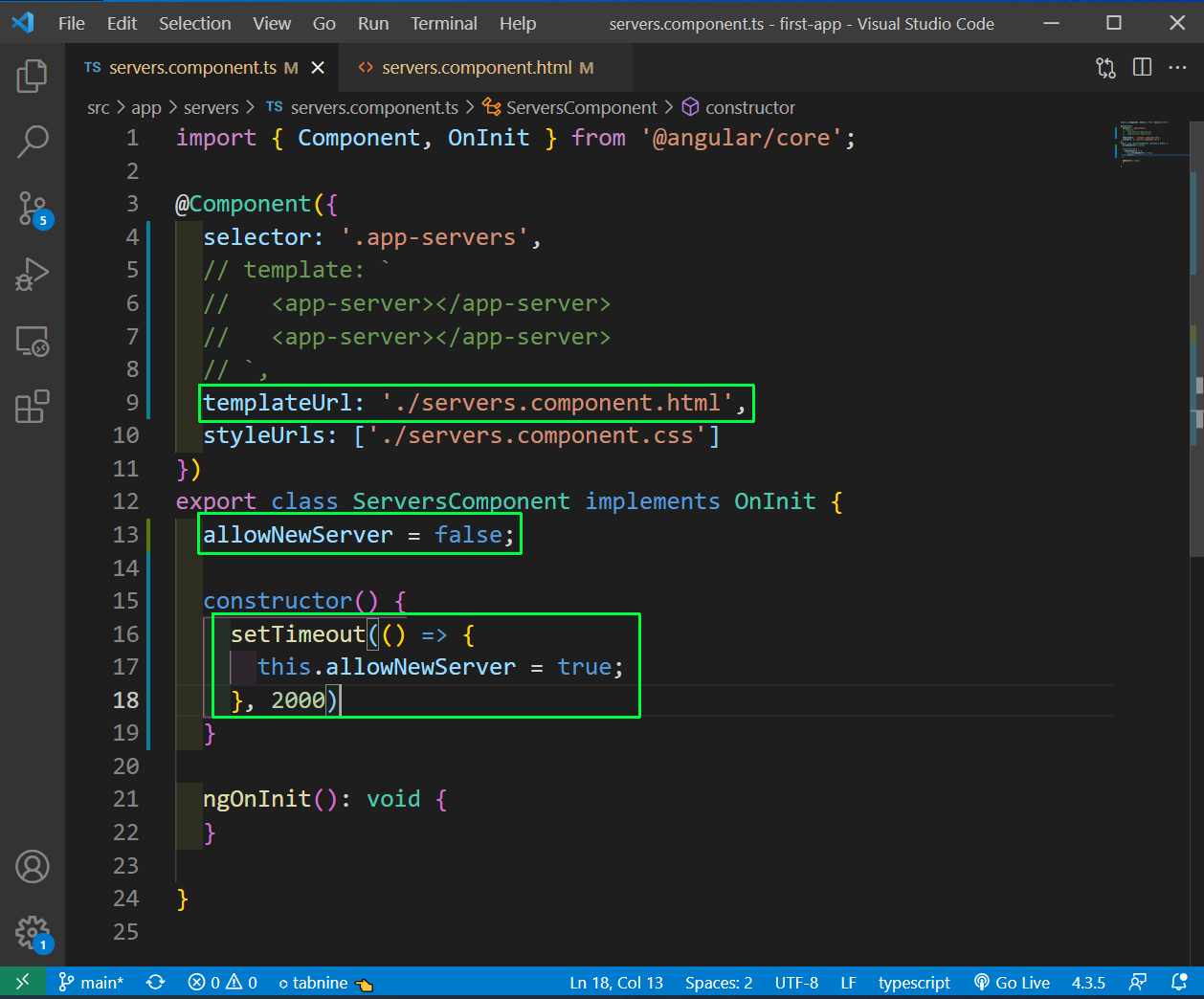Open the Manage gear menu
Viewport: 1204px width, 999px height.
(x=33, y=933)
